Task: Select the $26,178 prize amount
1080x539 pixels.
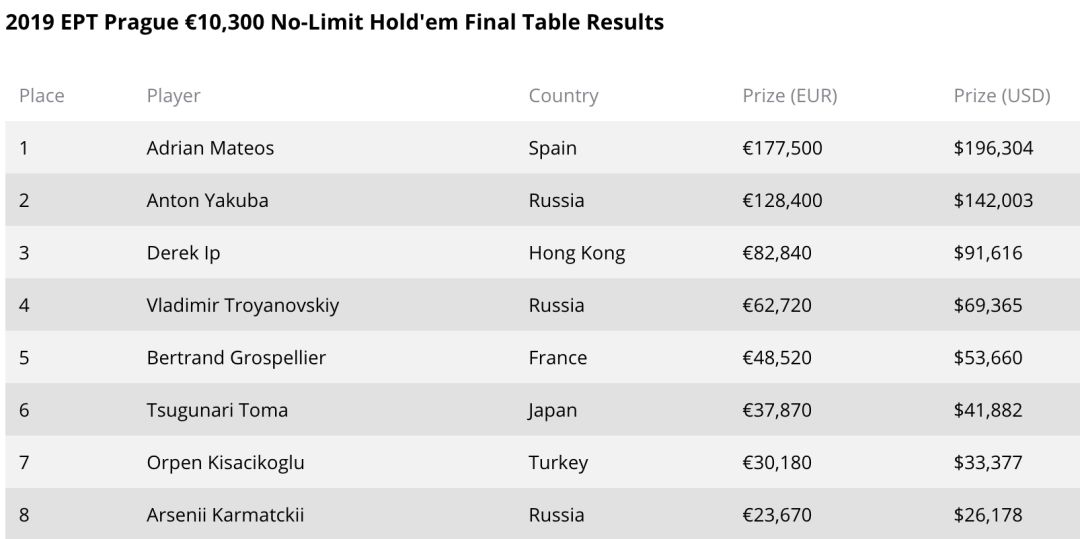Action: [x=988, y=515]
